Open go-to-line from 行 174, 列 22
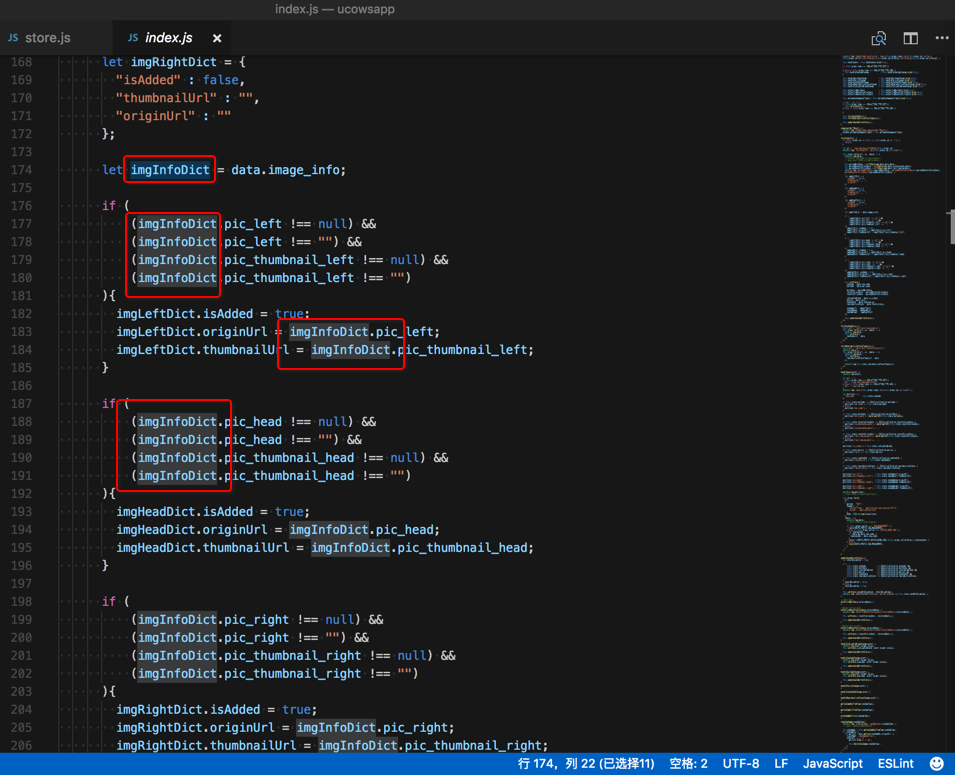955x776 pixels. coord(586,764)
